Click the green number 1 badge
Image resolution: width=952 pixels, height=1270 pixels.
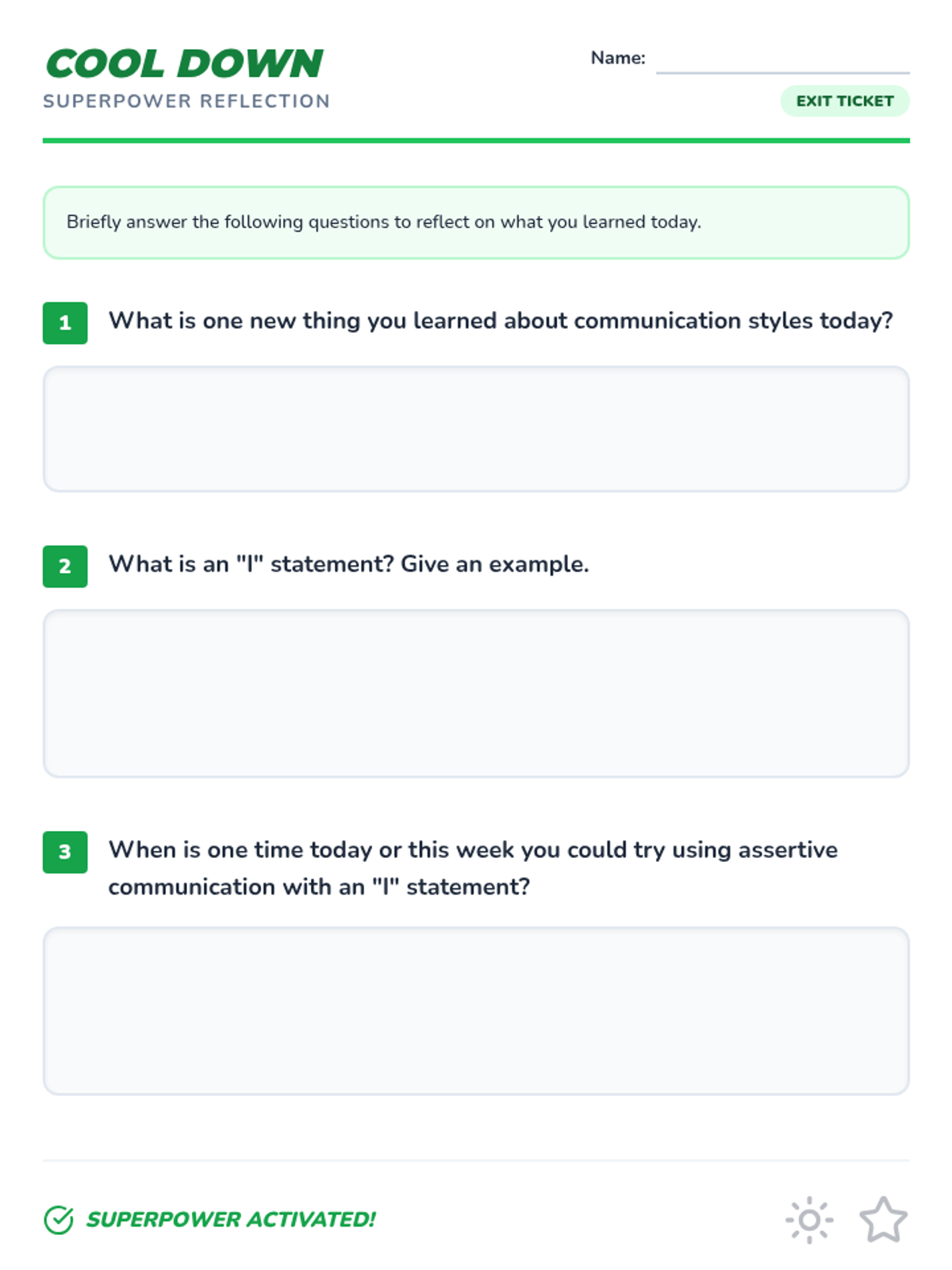65,323
